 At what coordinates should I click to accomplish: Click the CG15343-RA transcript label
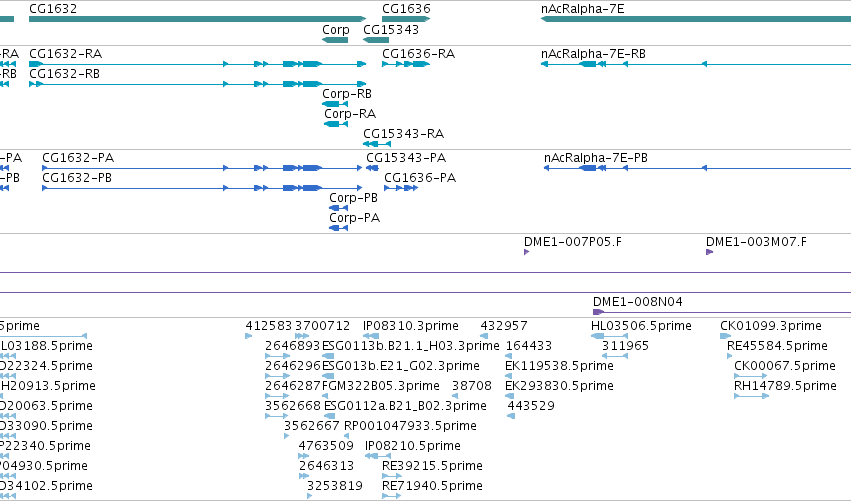pos(404,134)
